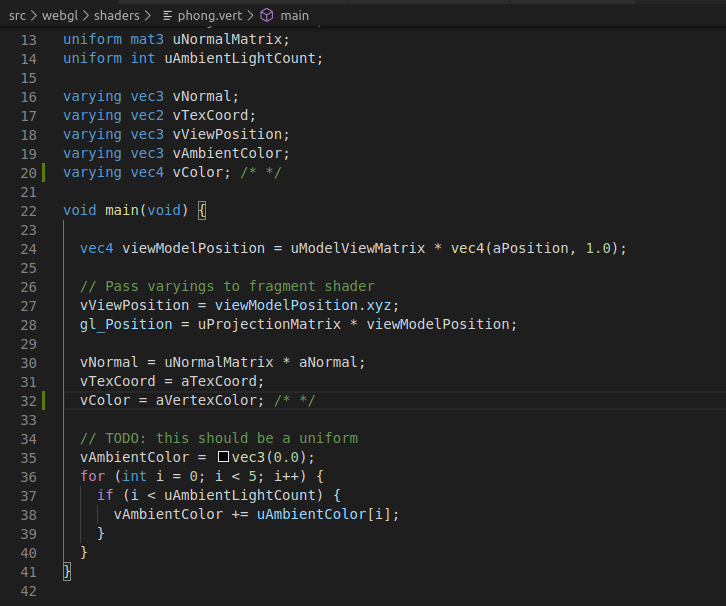
Task: Click 'viewModelPosition' variable on line 24
Action: pyautogui.click(x=194, y=248)
